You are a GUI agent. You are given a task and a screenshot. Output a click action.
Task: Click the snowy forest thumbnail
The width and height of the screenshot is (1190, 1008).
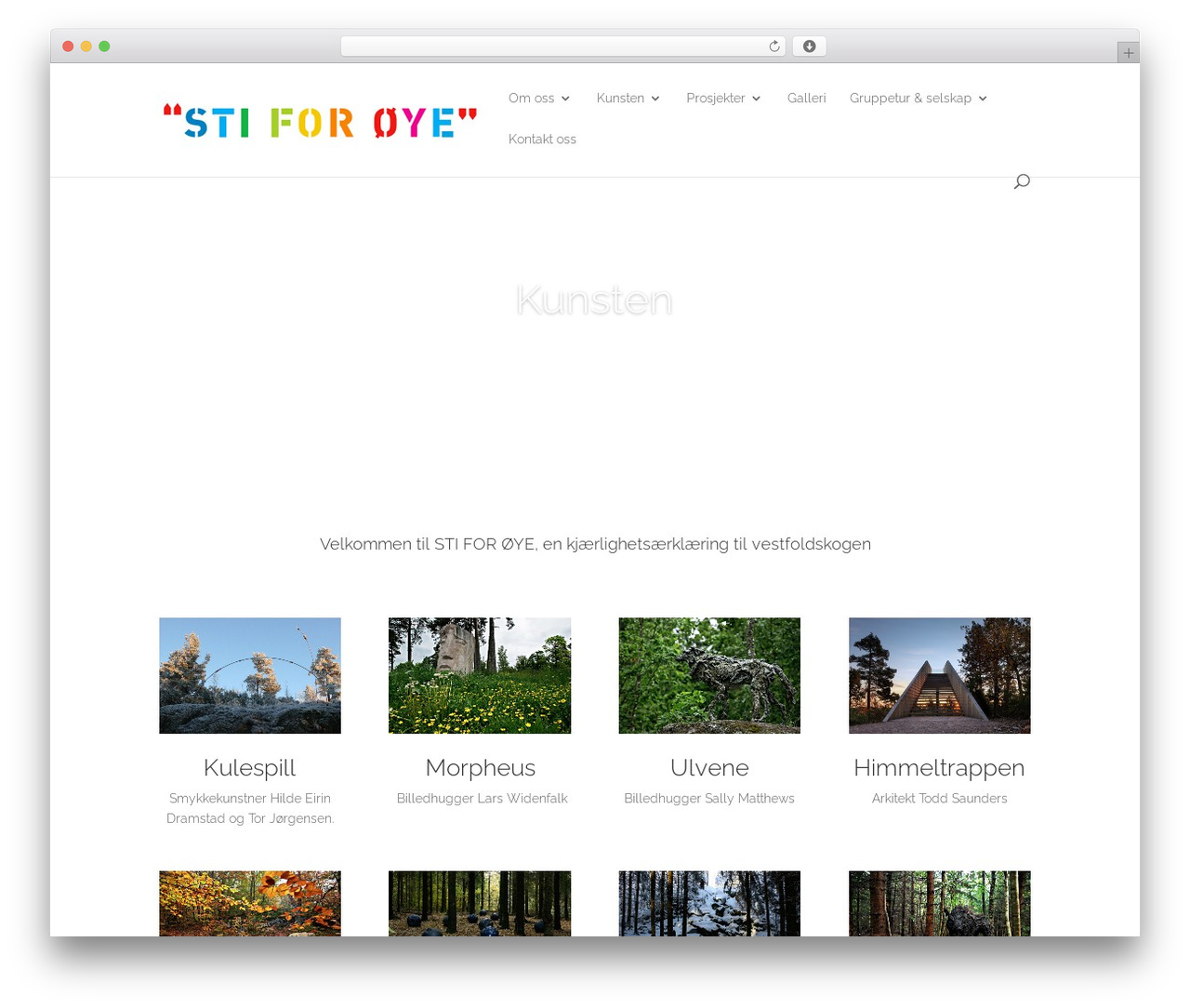pyautogui.click(x=709, y=903)
